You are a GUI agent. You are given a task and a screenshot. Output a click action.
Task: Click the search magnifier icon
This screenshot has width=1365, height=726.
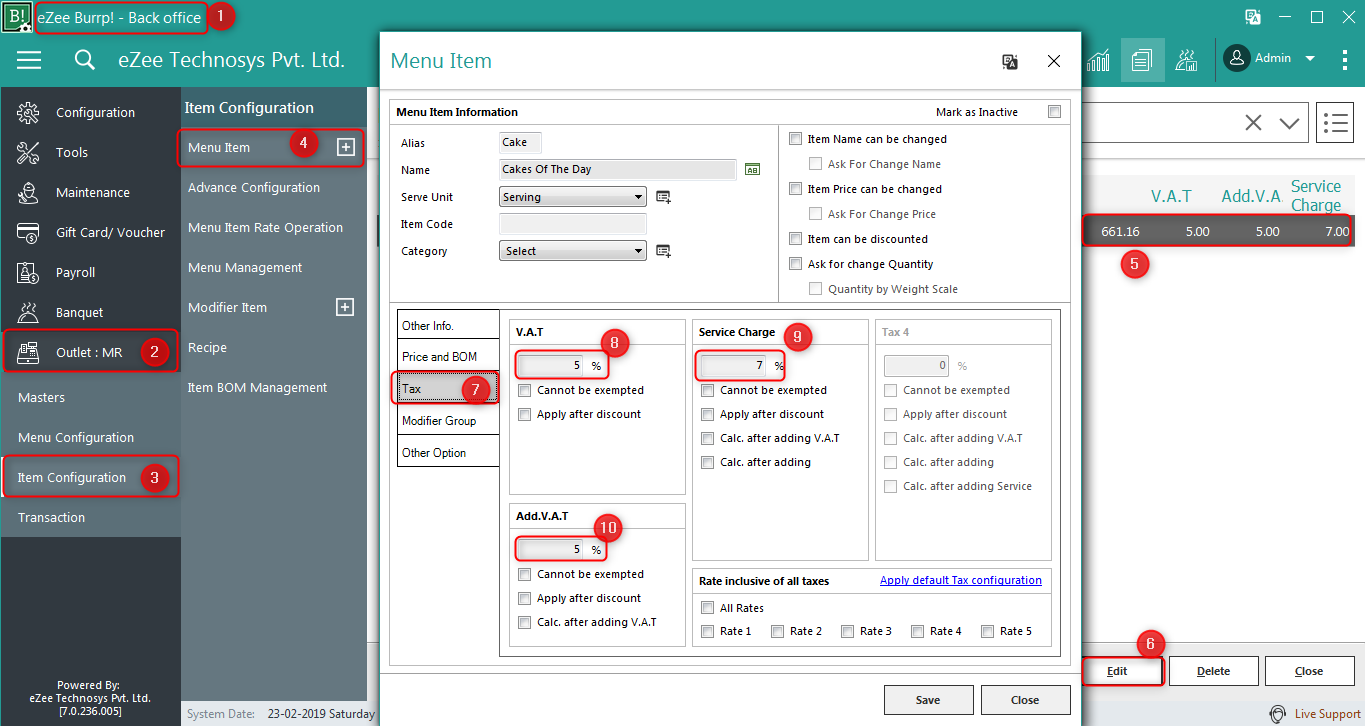tap(85, 60)
